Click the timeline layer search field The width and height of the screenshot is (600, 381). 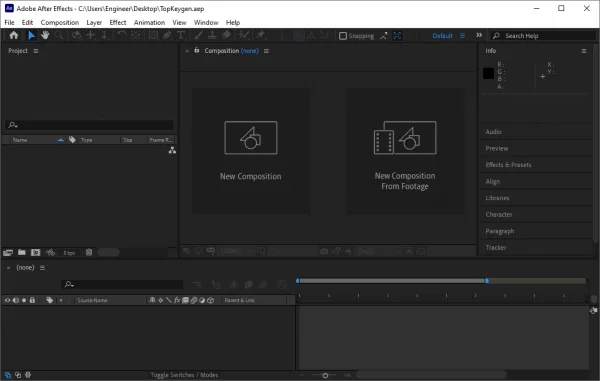[122, 284]
